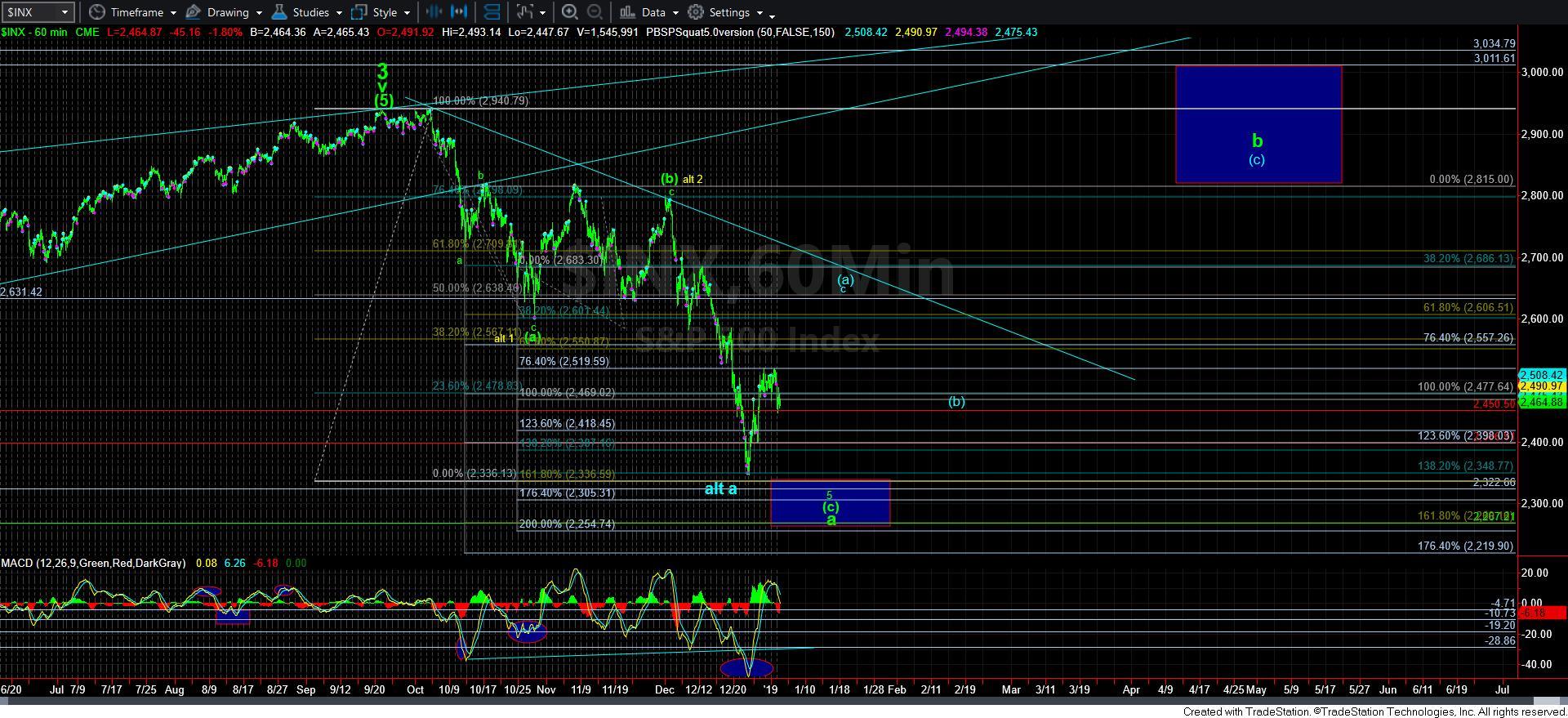Click the '3,034.79' price level label

tap(1494, 43)
